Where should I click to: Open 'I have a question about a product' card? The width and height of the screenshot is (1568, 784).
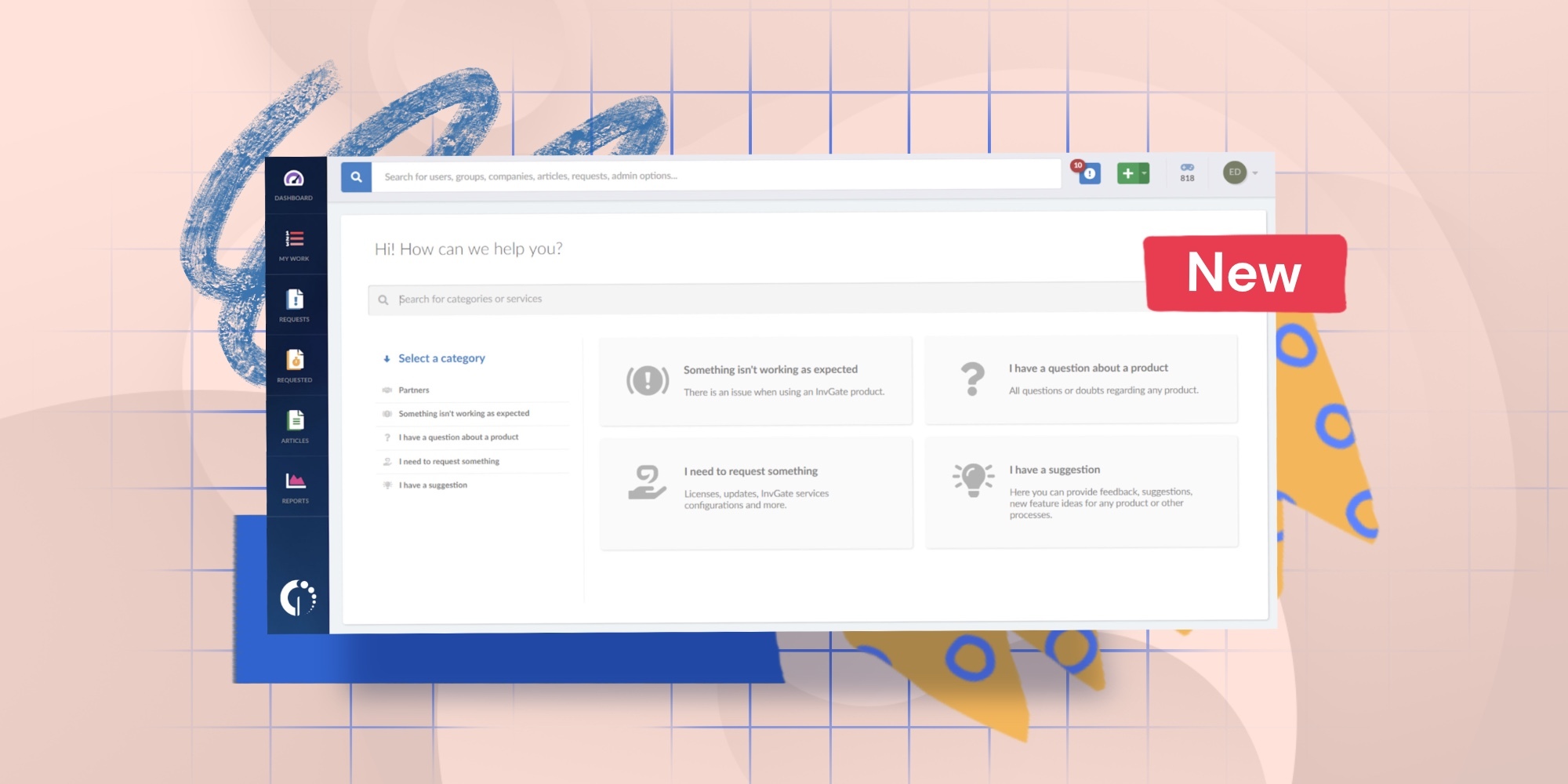[1081, 379]
